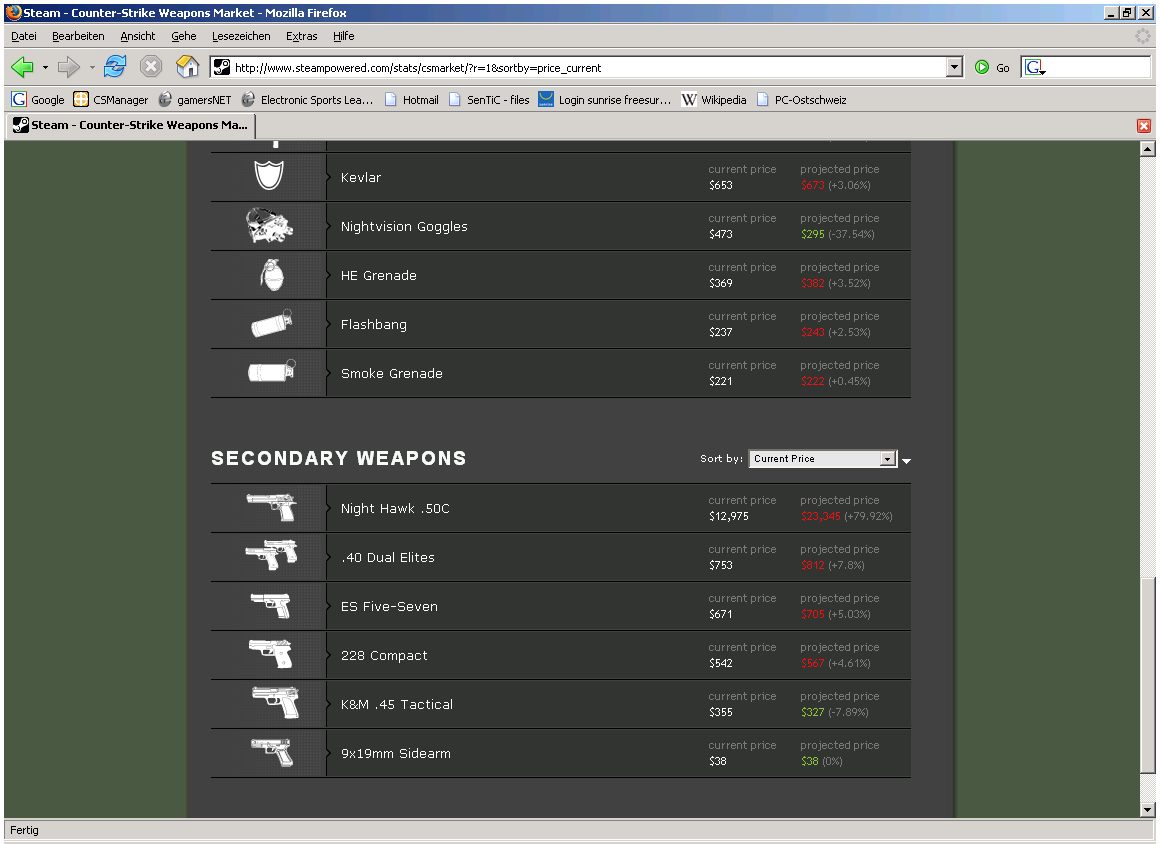
Task: Click the 228 Compact pistol icon
Action: click(x=272, y=654)
